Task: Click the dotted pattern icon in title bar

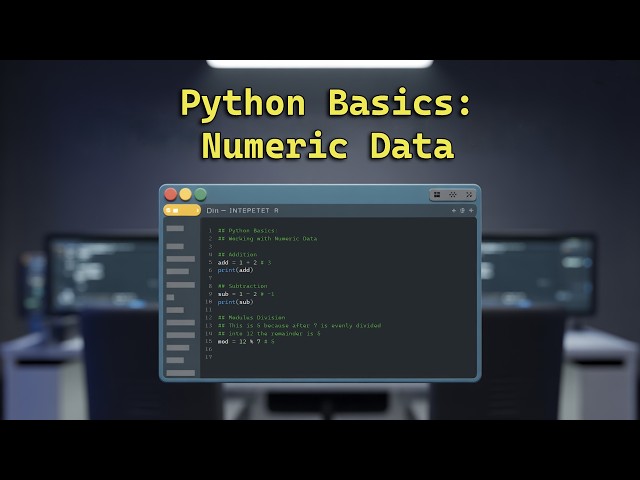Action: tap(453, 195)
